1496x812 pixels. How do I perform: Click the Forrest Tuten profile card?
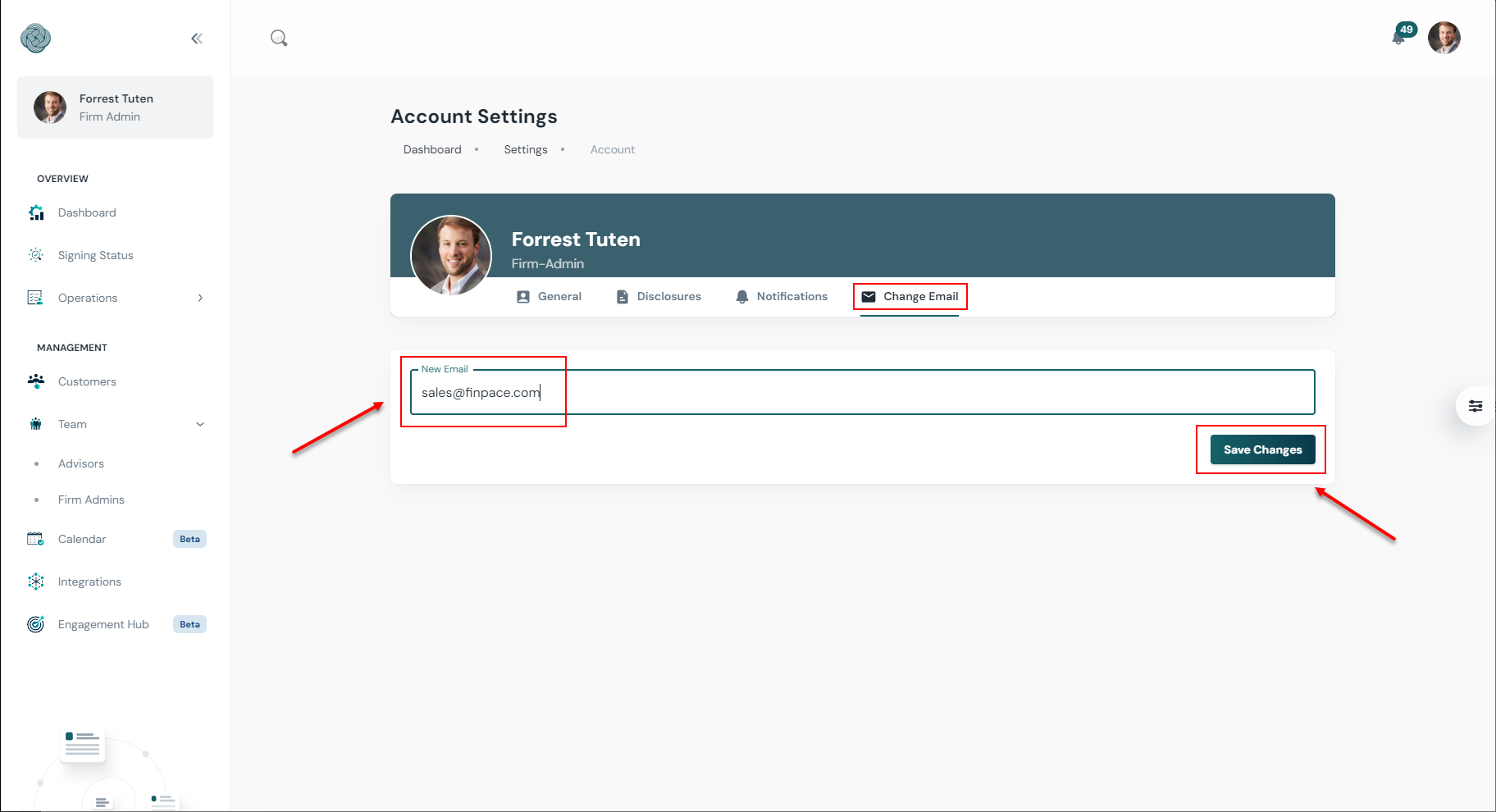tap(115, 107)
